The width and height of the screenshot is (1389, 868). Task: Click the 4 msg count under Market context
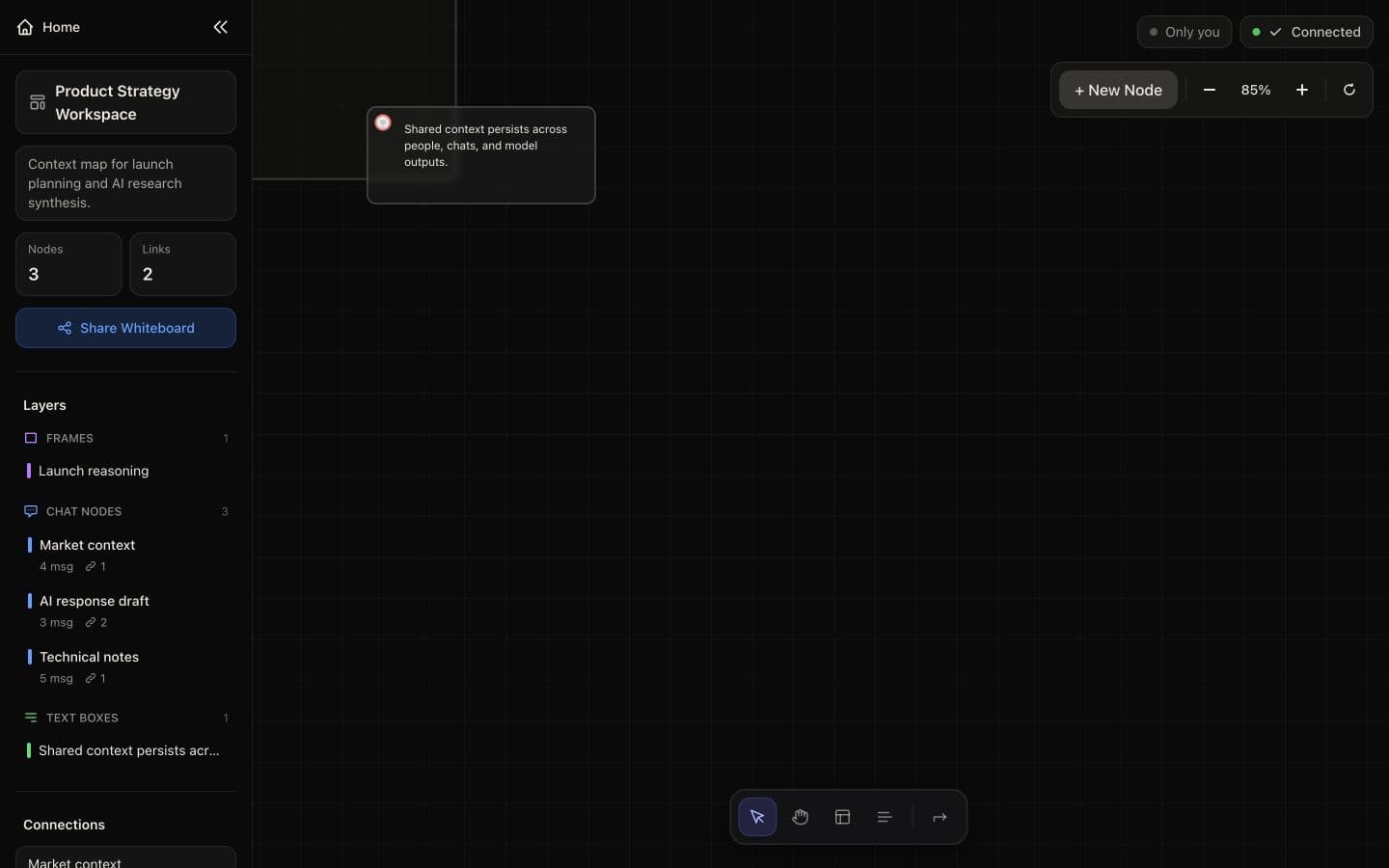click(56, 566)
